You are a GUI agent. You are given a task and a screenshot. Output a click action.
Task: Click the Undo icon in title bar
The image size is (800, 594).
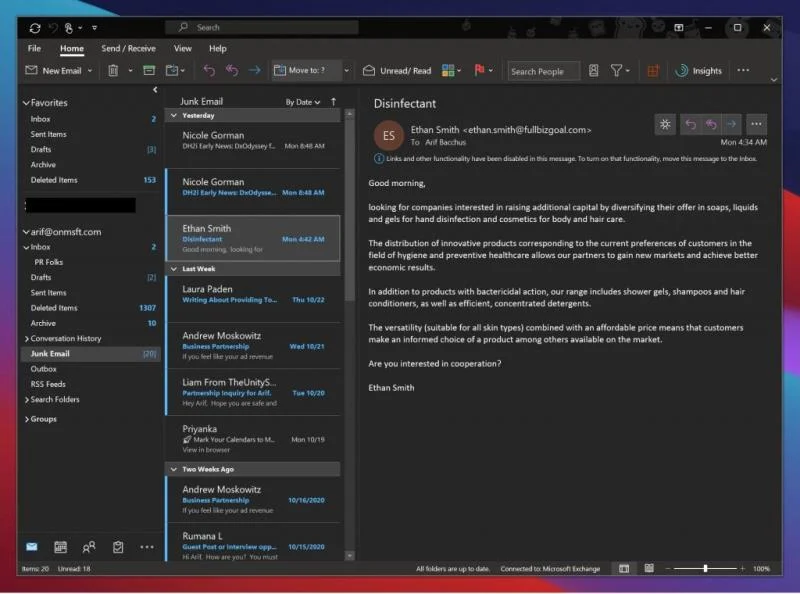(53, 28)
